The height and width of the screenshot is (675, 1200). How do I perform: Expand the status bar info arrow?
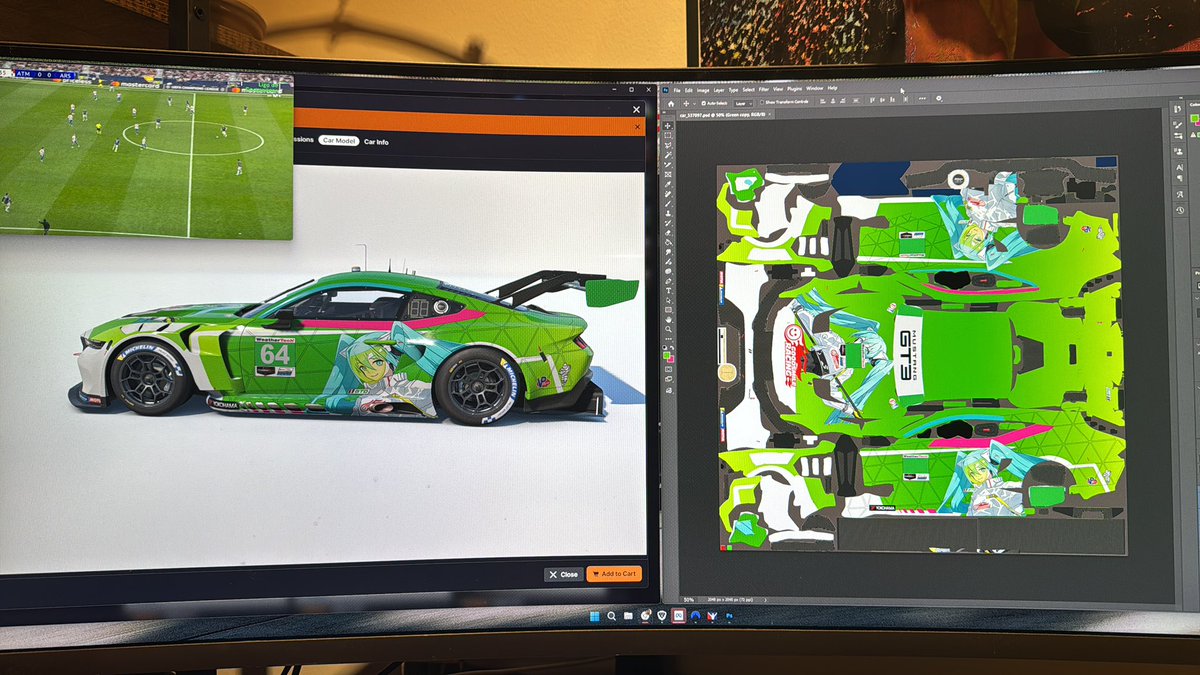(765, 600)
